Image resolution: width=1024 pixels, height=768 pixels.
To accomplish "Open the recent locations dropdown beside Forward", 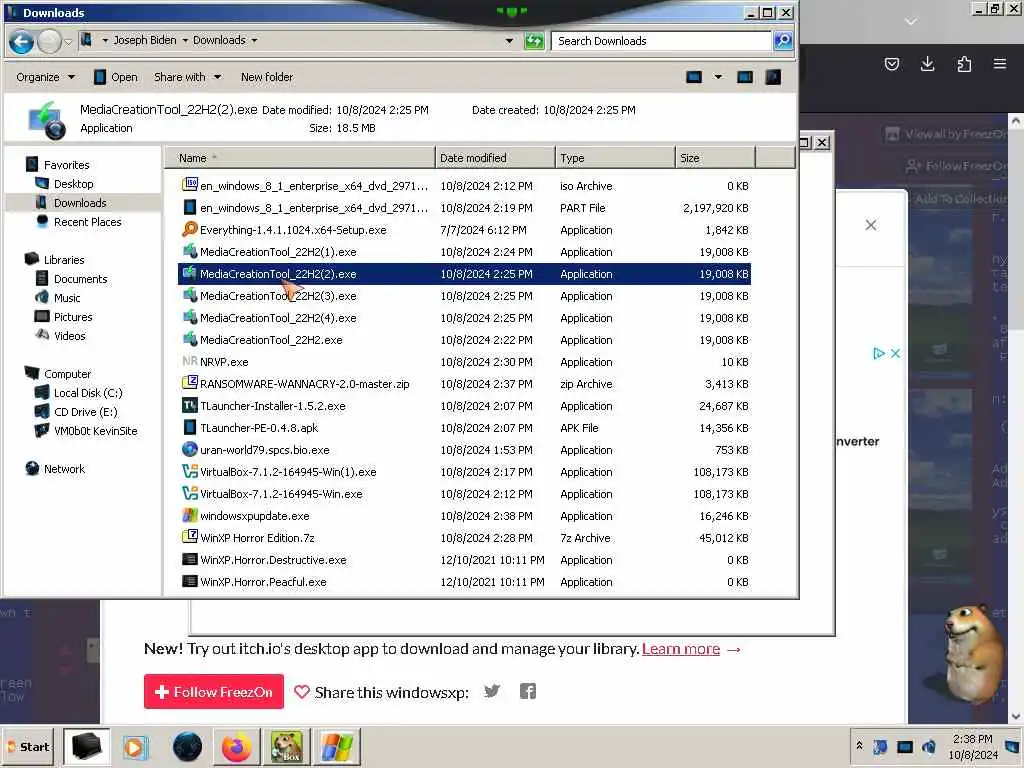I will (68, 42).
